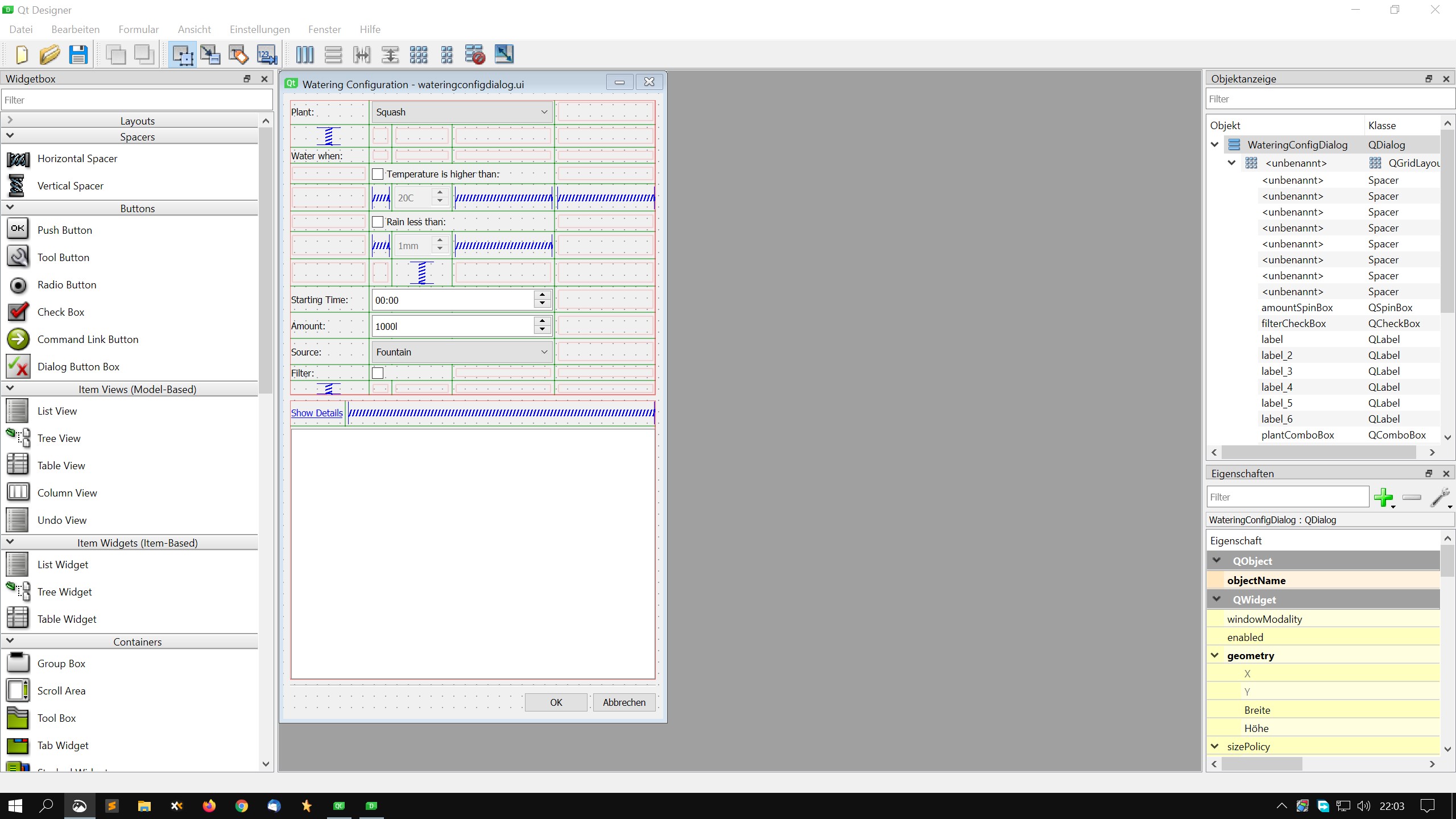The image size is (1456, 819).
Task: Increment the Amount stepper value
Action: (542, 321)
